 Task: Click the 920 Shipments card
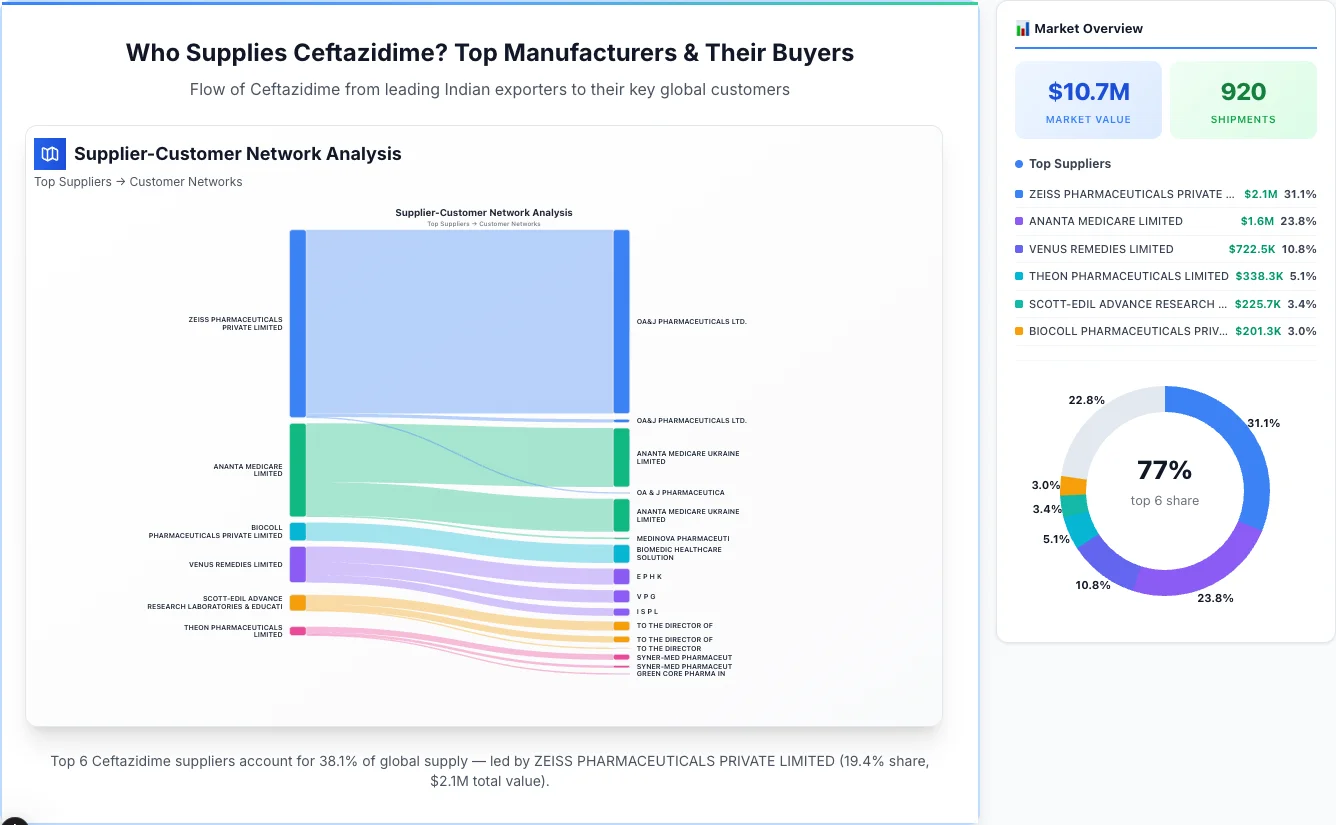[x=1243, y=99]
